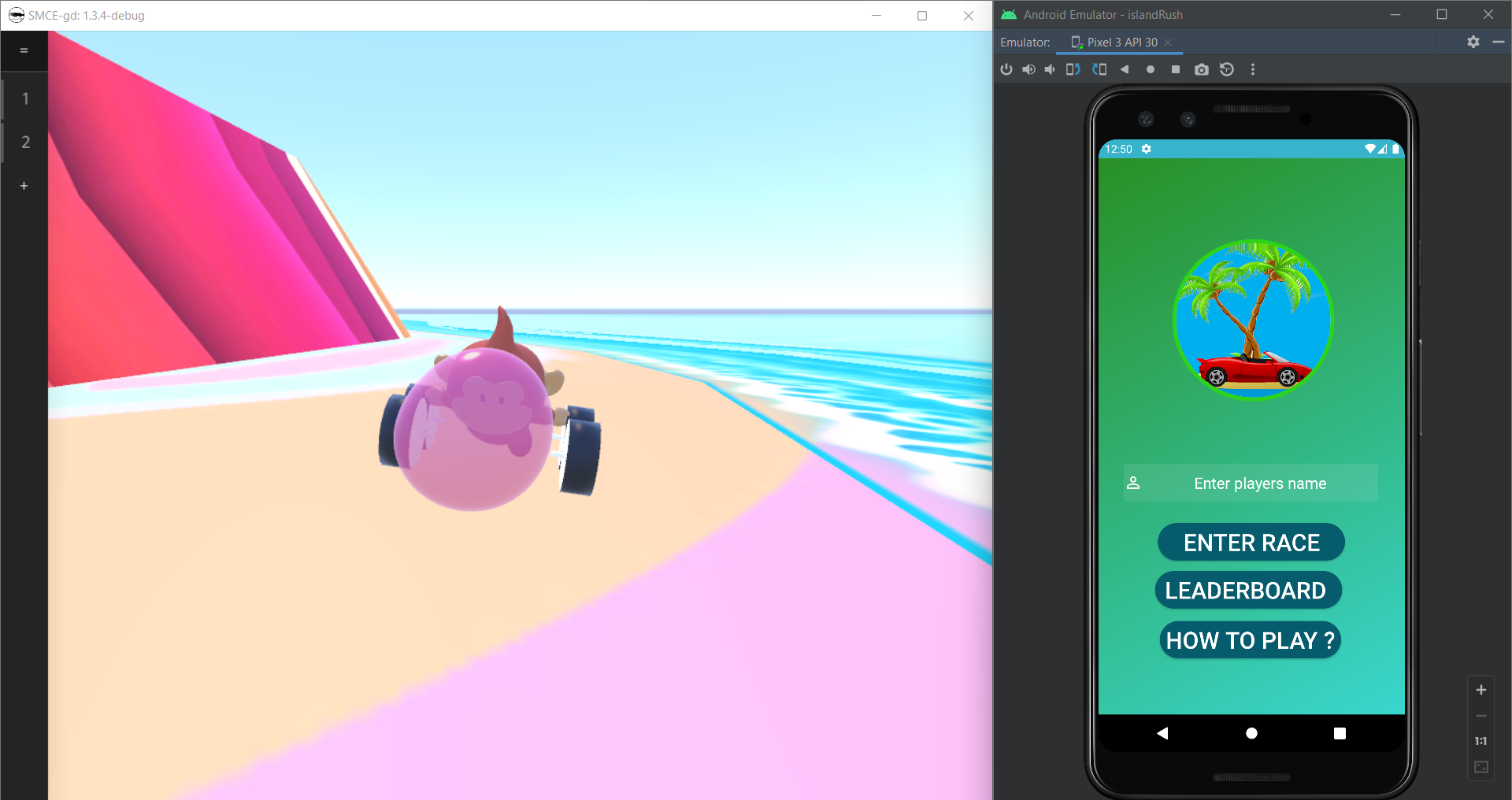The height and width of the screenshot is (800, 1512).
Task: Turn the emulator volume down
Action: coord(1050,69)
